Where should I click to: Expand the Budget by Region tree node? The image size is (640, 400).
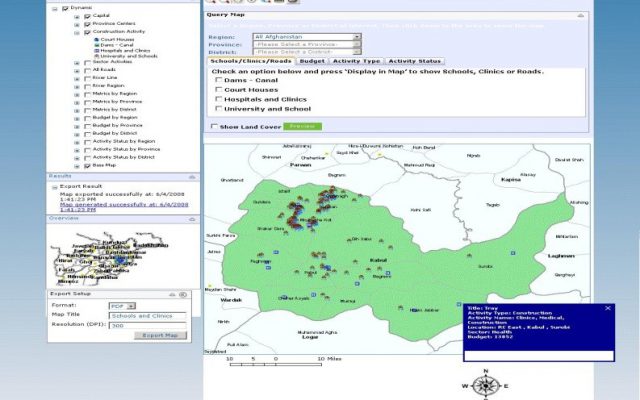coord(76,117)
